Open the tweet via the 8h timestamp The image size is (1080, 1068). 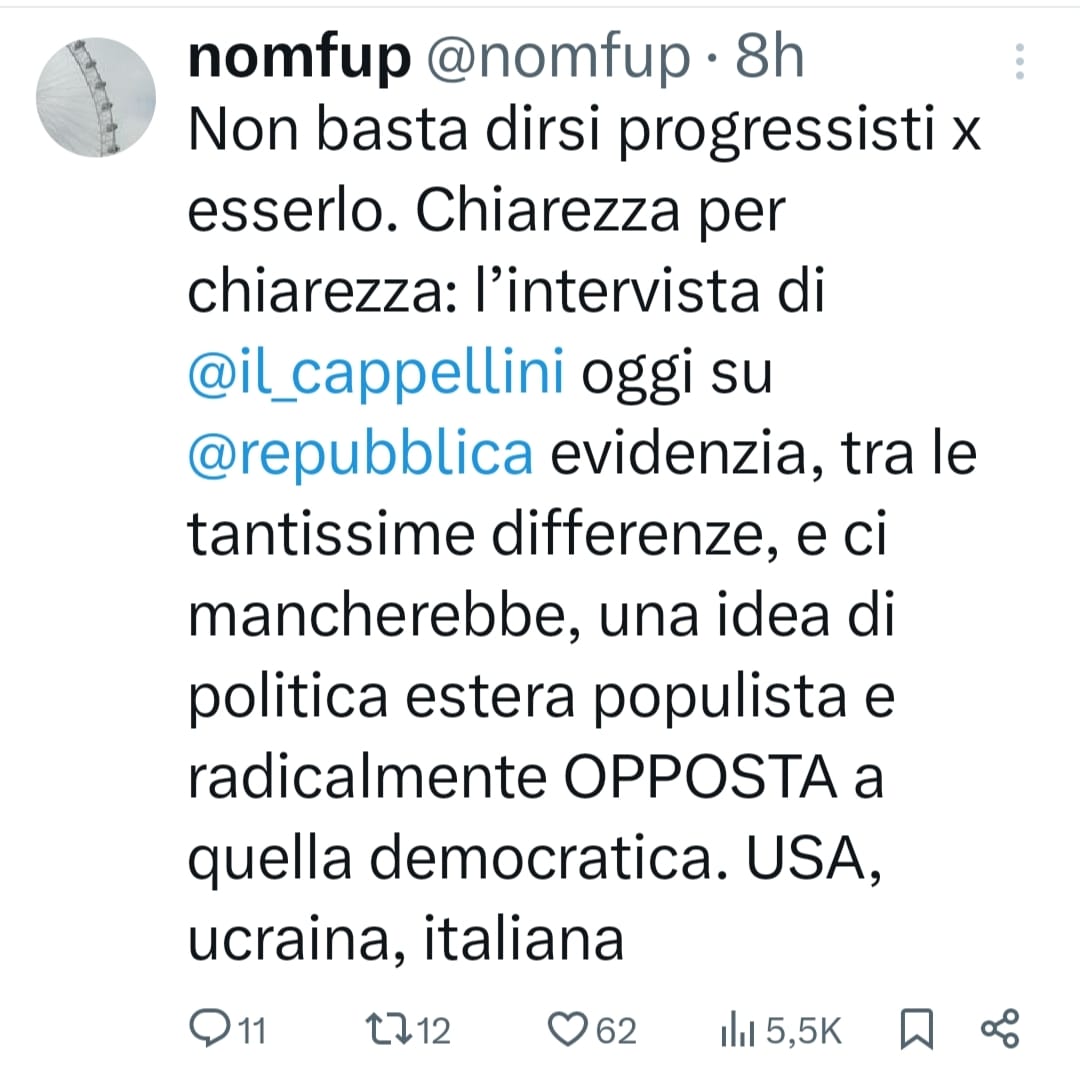[x=770, y=60]
